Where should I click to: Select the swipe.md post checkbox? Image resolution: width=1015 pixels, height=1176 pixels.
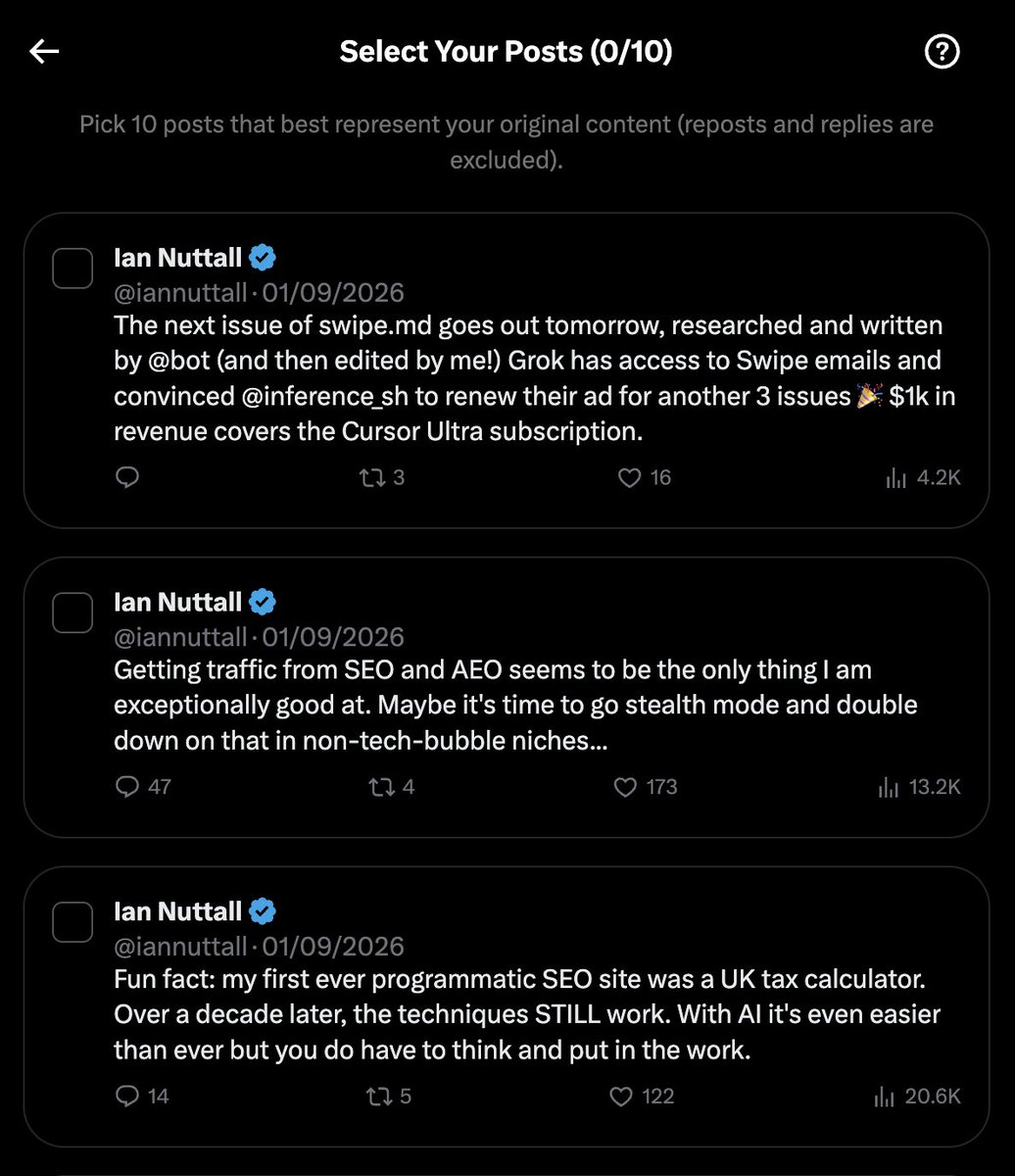[72, 268]
